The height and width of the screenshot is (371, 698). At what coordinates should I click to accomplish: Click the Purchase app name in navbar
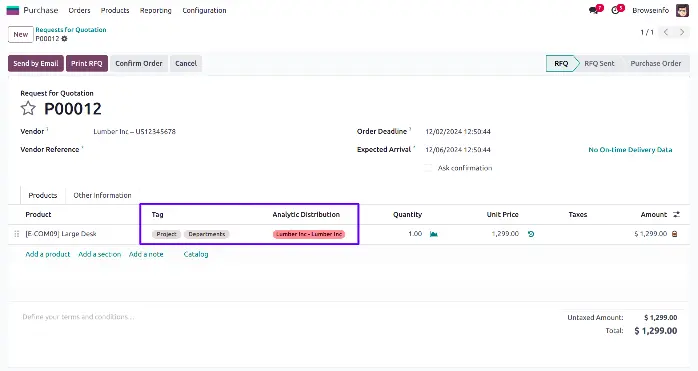(41, 10)
